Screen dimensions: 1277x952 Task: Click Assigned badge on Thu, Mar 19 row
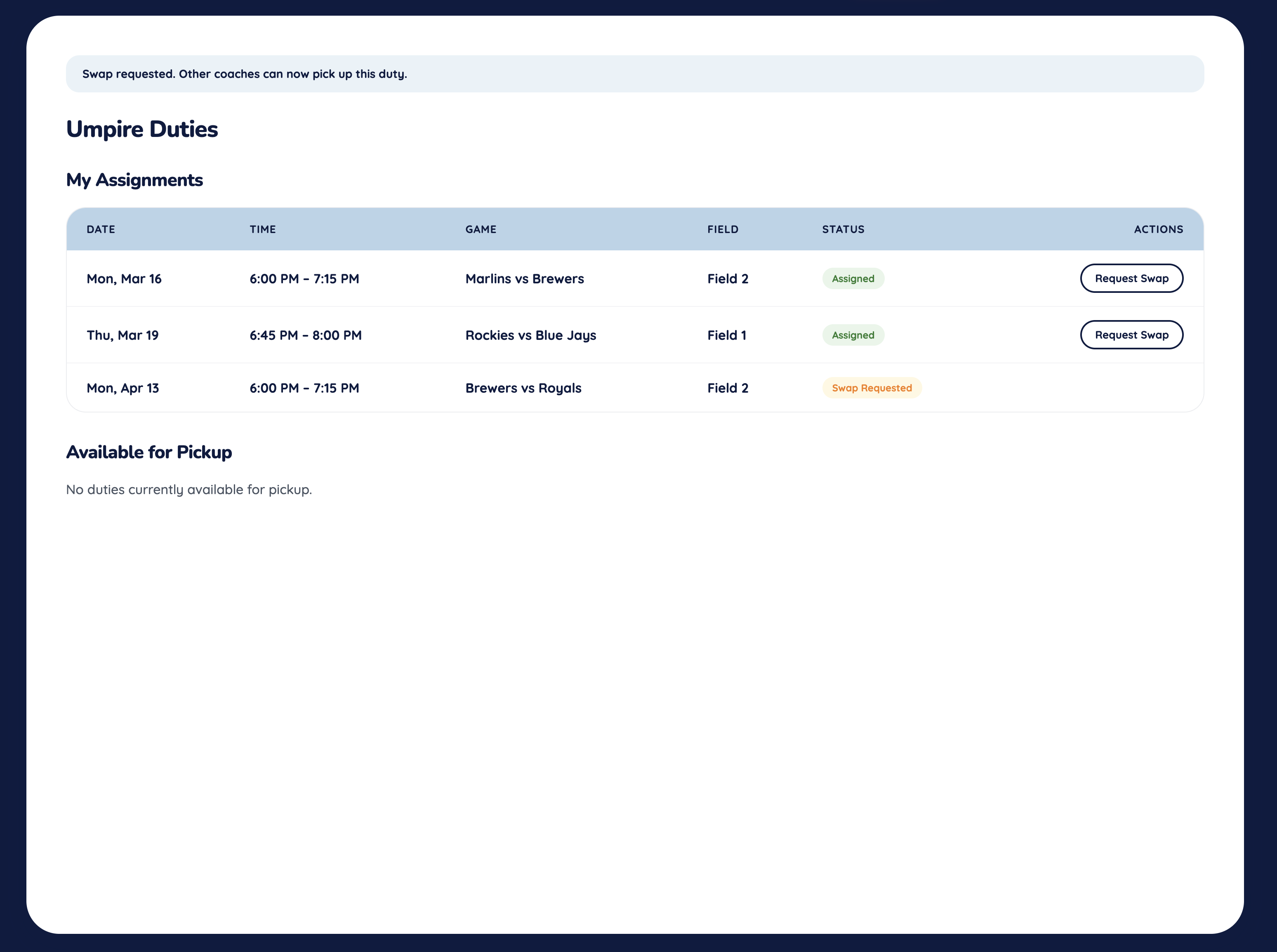click(x=853, y=335)
